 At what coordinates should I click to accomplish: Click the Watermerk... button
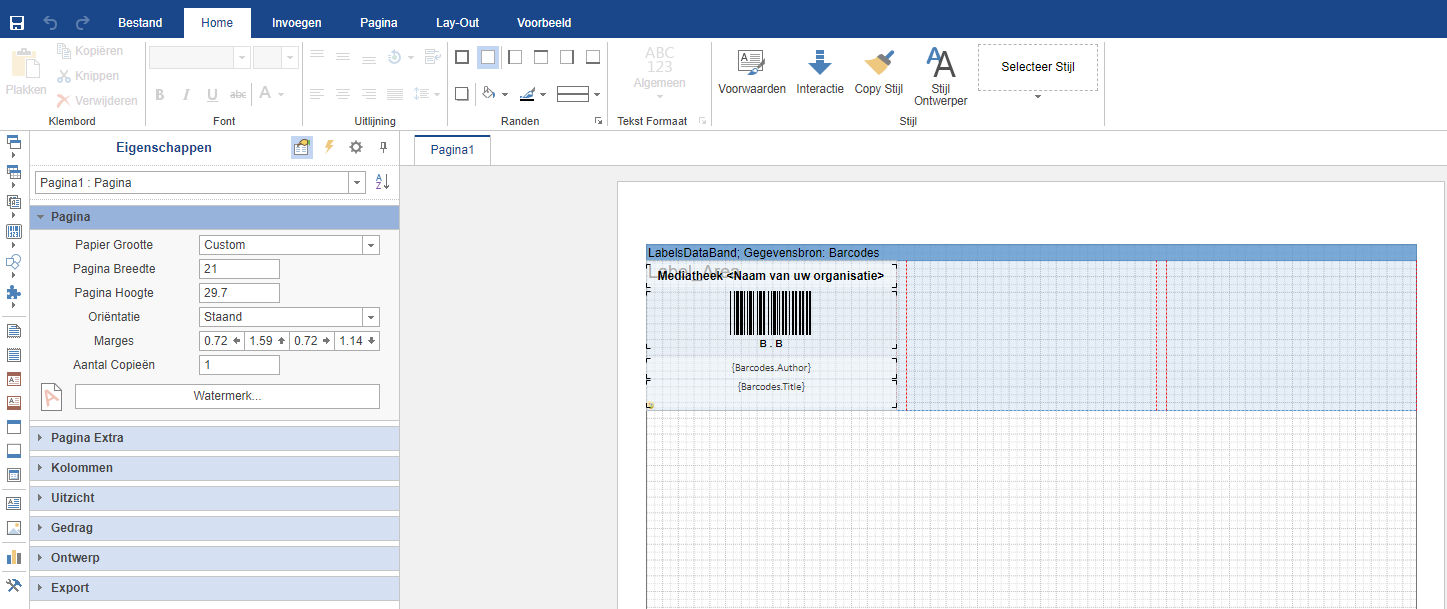coord(227,396)
